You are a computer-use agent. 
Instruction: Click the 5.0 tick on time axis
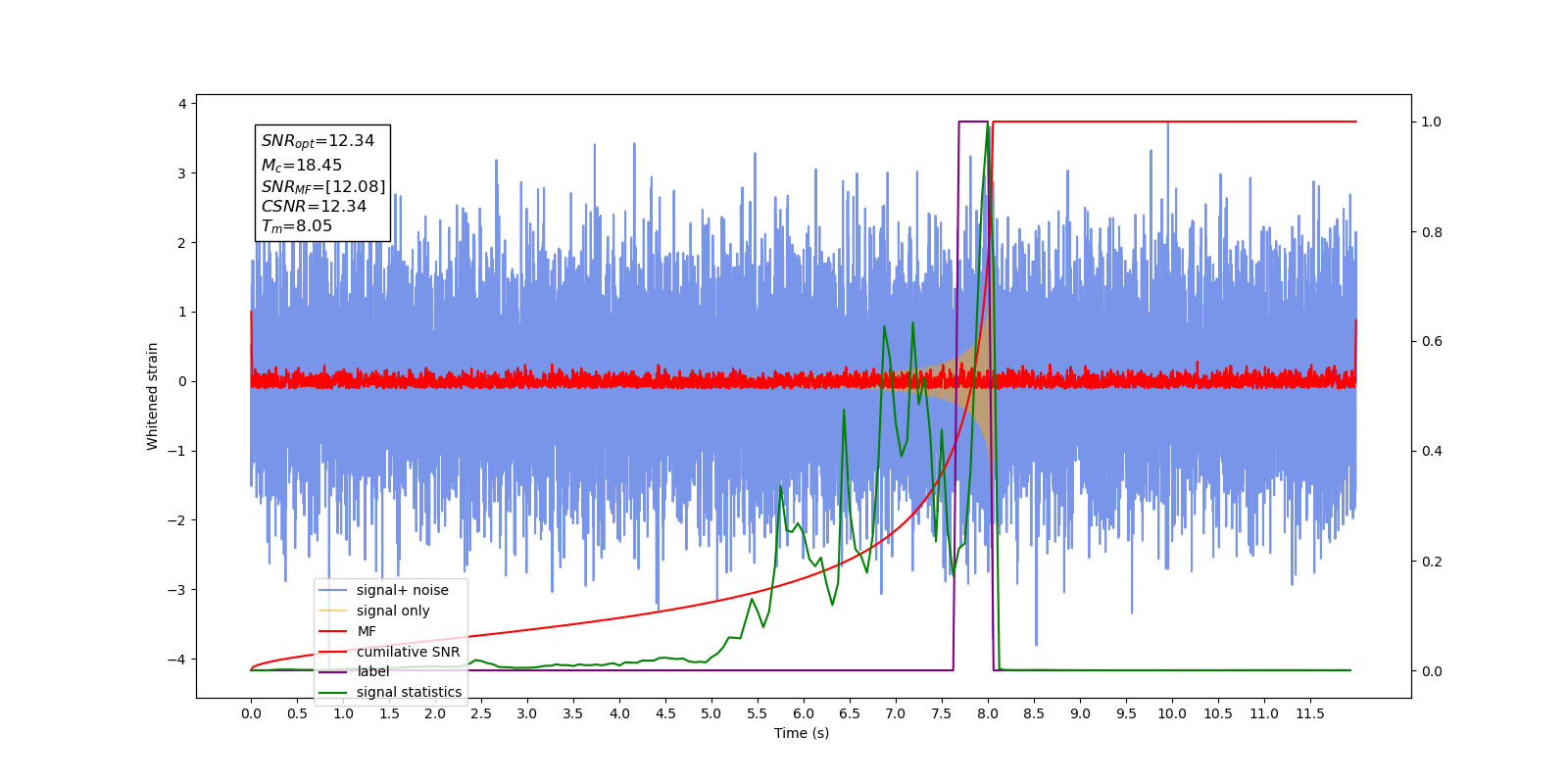[711, 713]
